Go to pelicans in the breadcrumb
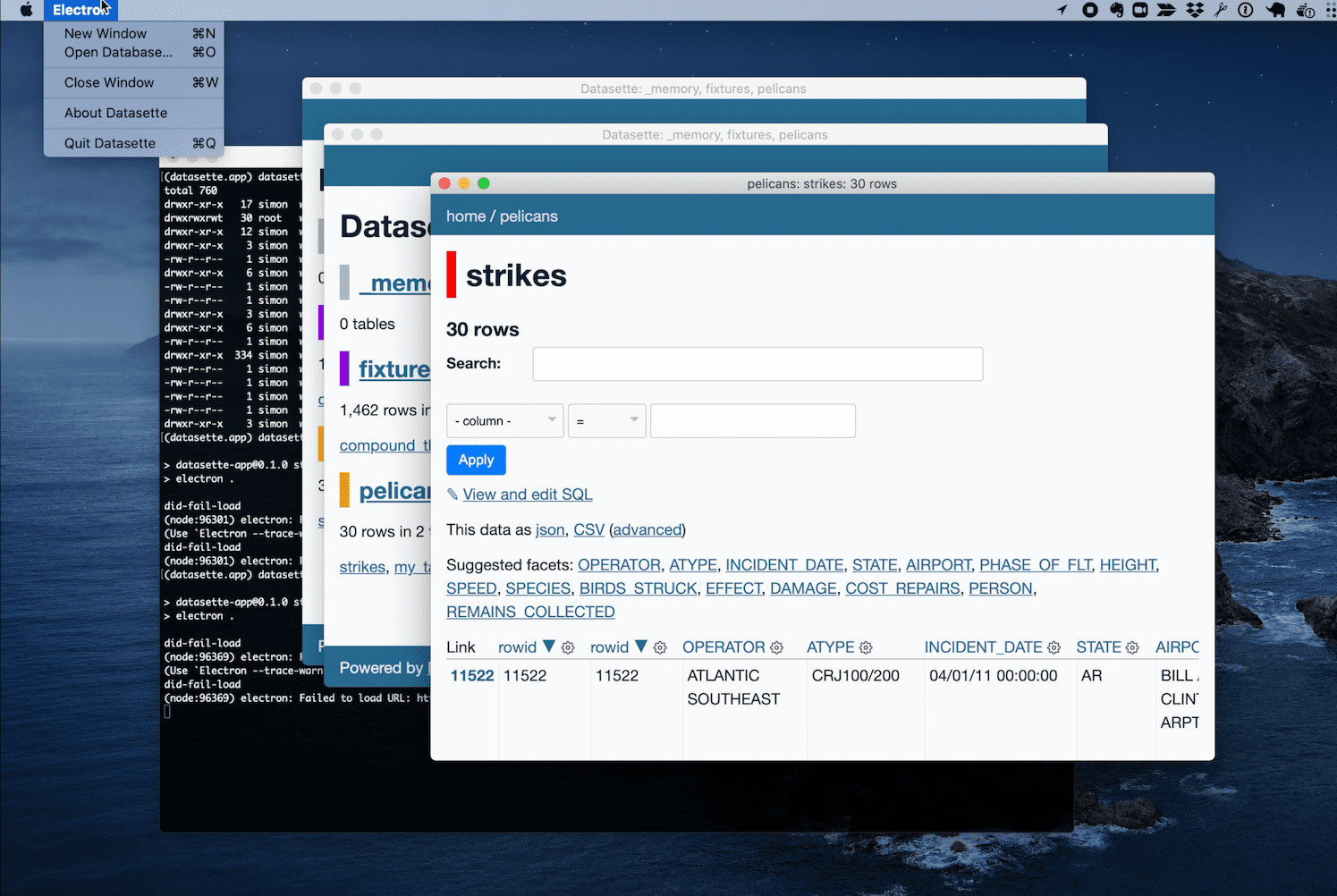1337x896 pixels. pyautogui.click(x=529, y=216)
